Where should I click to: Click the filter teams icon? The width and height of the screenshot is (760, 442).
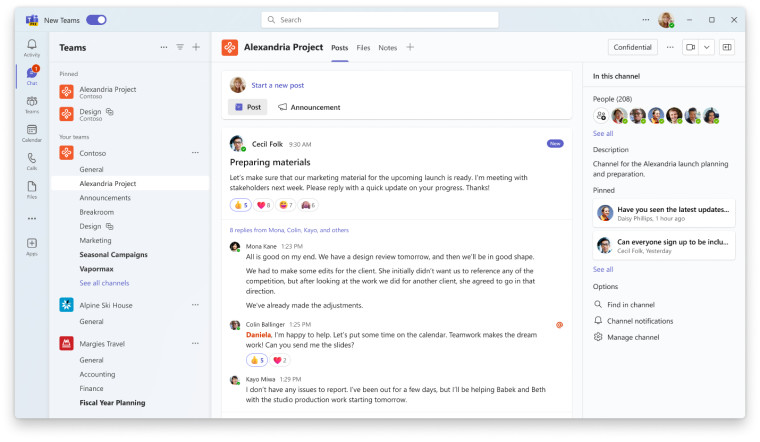click(180, 47)
